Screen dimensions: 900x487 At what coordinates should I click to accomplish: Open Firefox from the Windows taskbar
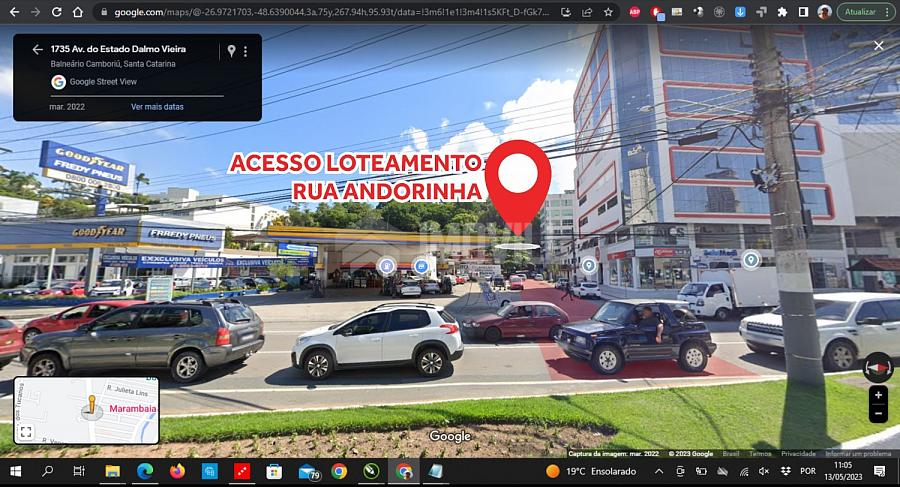click(177, 471)
